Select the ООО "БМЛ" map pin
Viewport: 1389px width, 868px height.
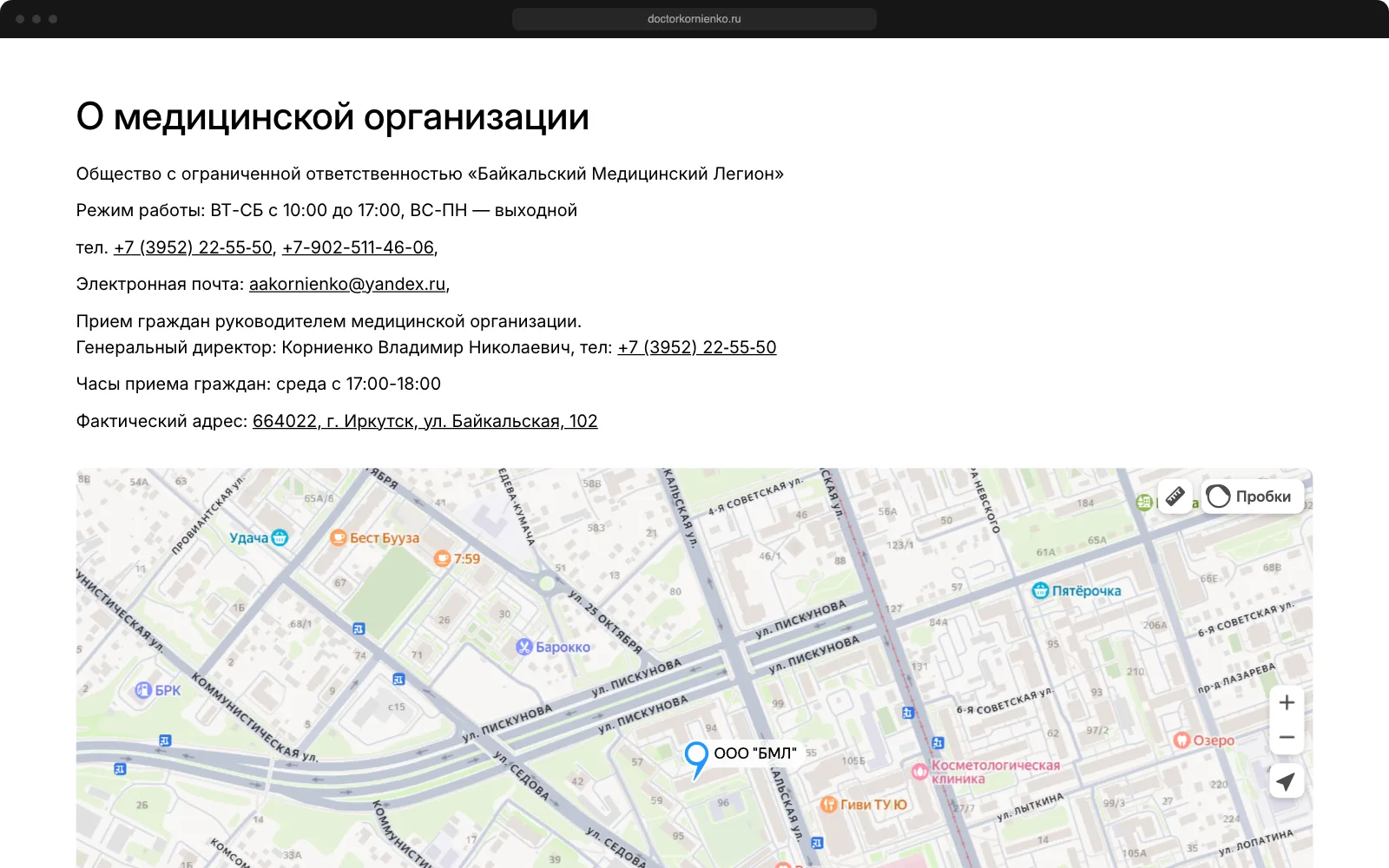(696, 760)
